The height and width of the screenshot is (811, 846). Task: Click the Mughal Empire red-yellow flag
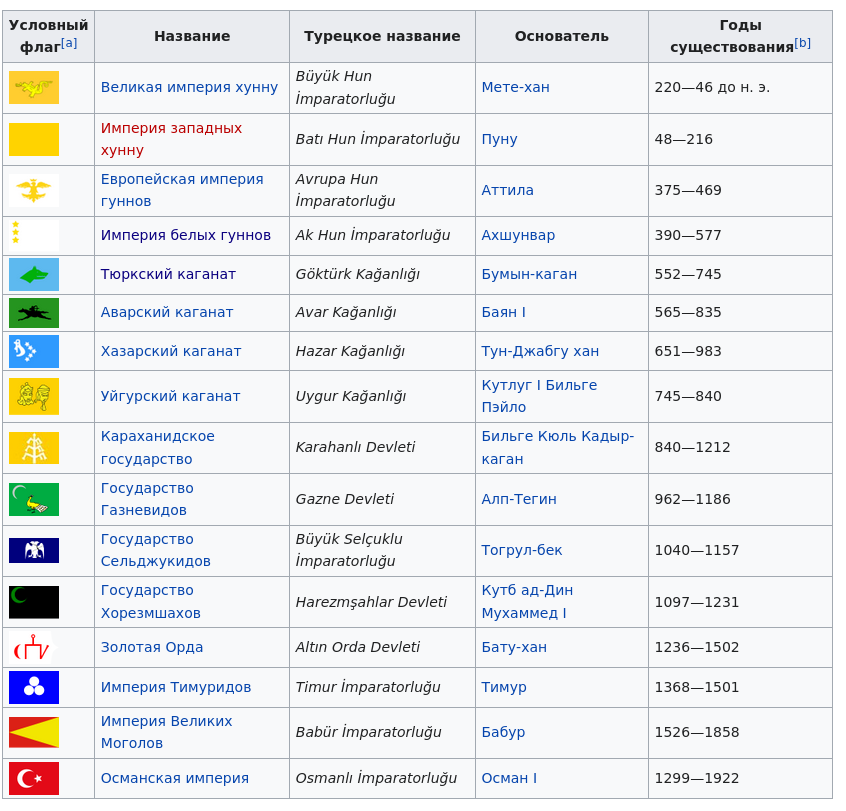(34, 732)
